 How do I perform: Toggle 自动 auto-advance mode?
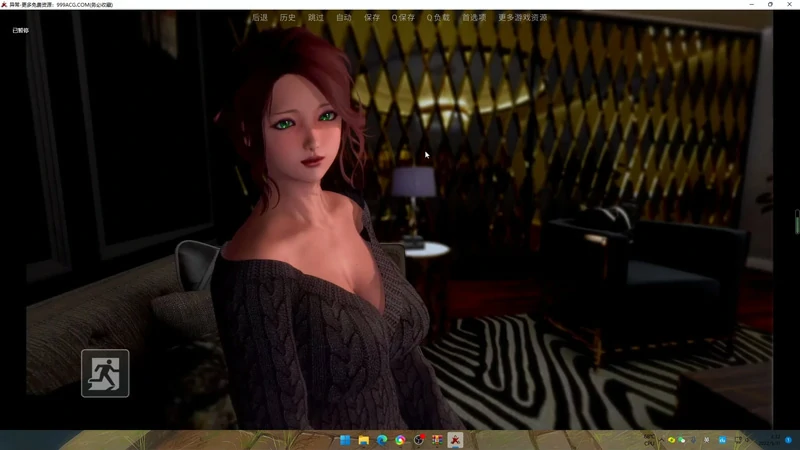pyautogui.click(x=344, y=18)
